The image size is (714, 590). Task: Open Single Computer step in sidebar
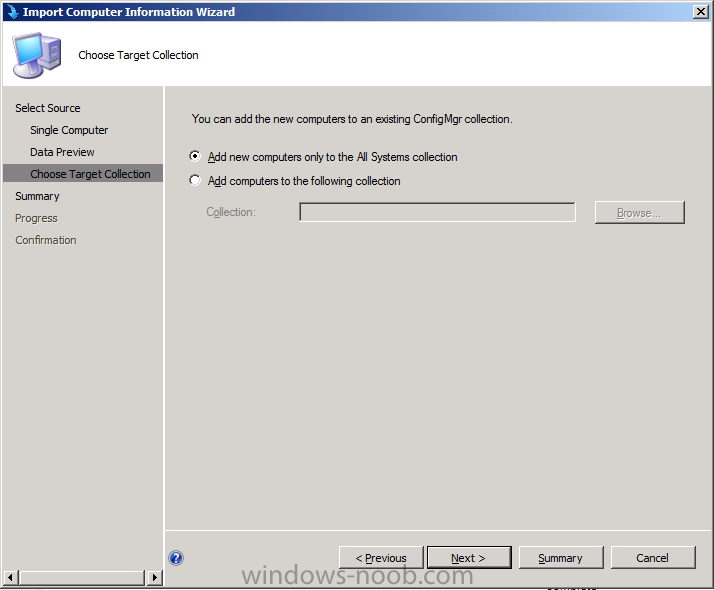pos(69,130)
